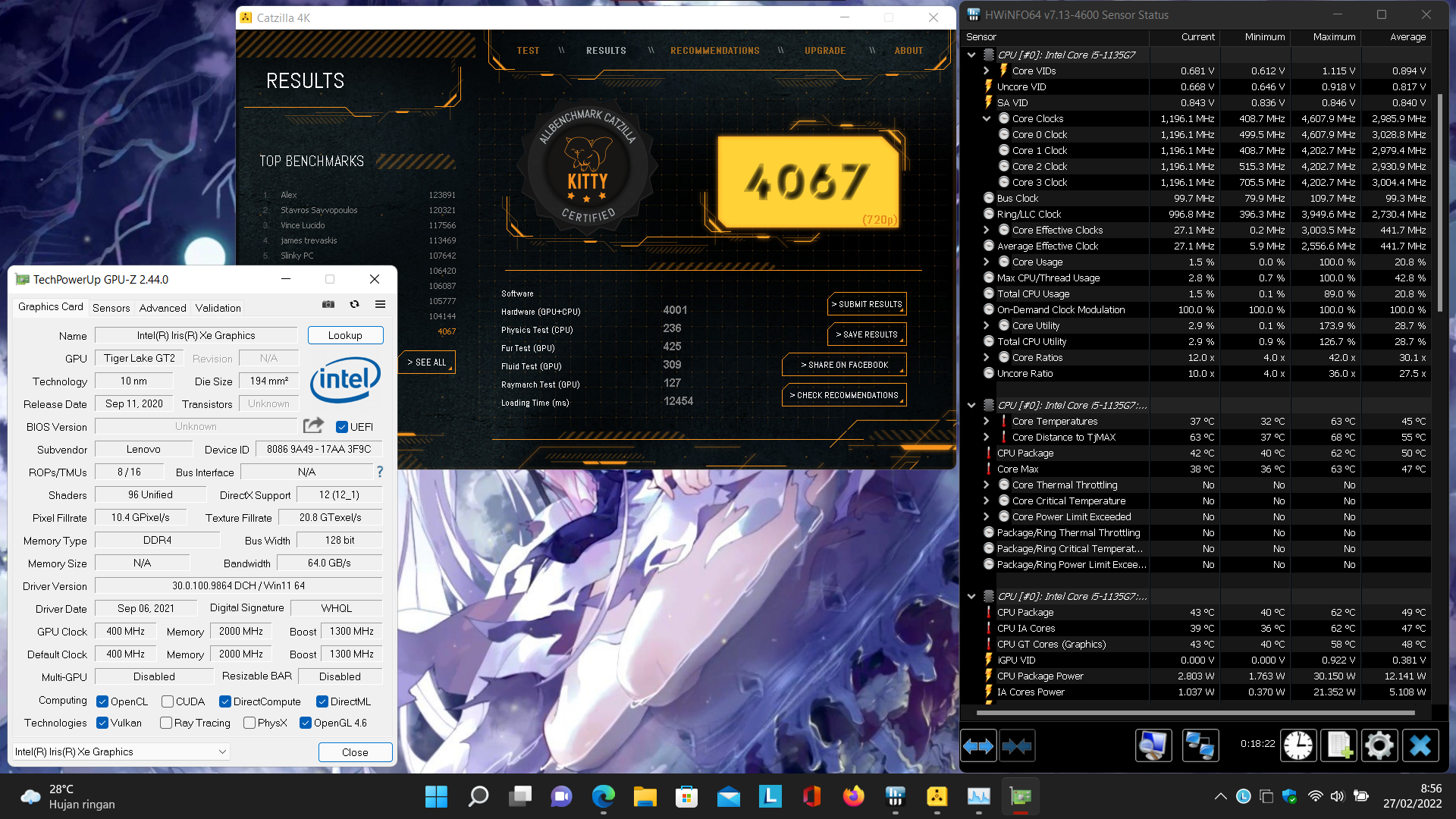
Task: Click SAVE RESULTS in Catzilla
Action: tap(867, 334)
